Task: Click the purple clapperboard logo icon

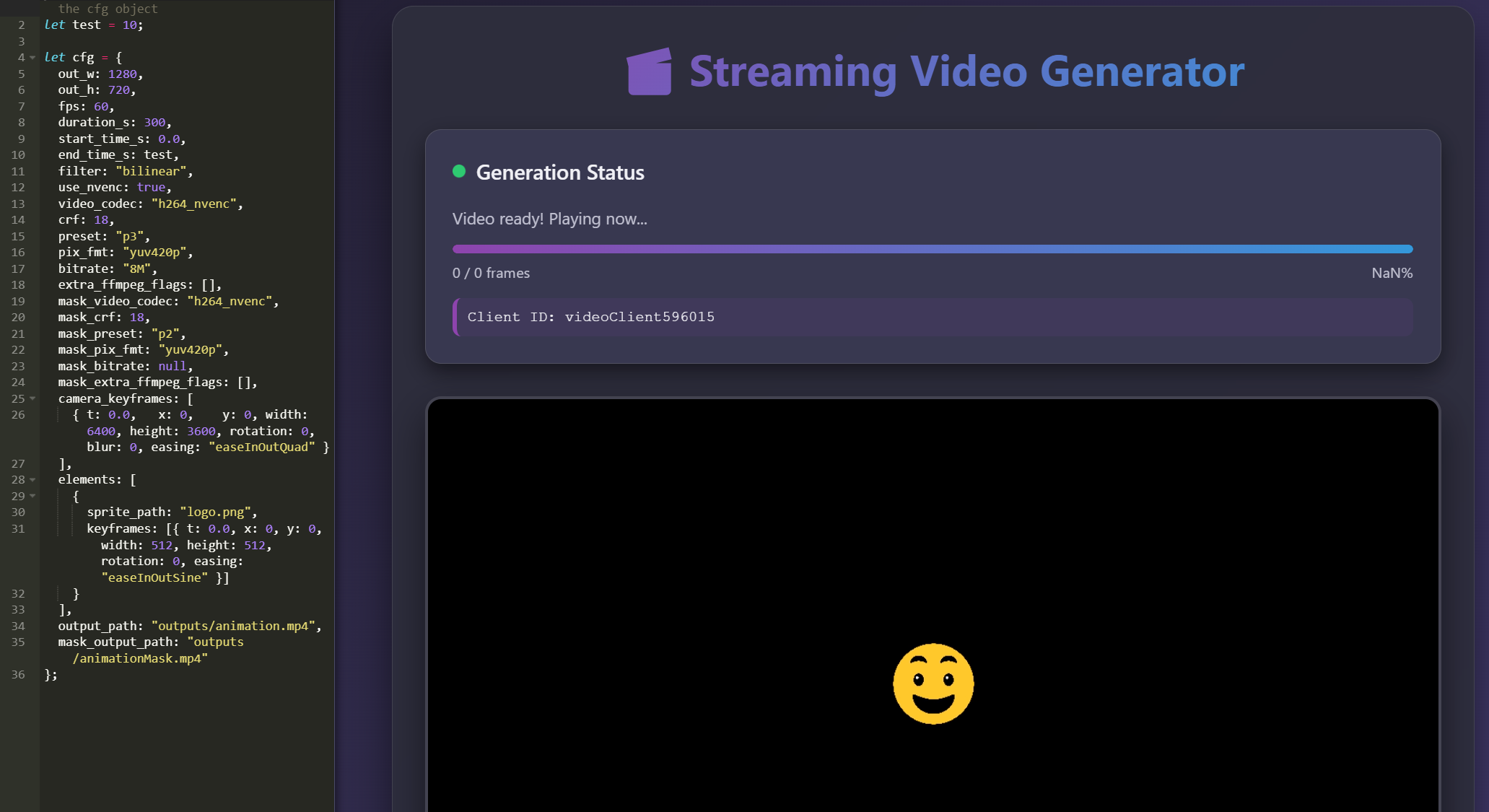Action: (650, 71)
